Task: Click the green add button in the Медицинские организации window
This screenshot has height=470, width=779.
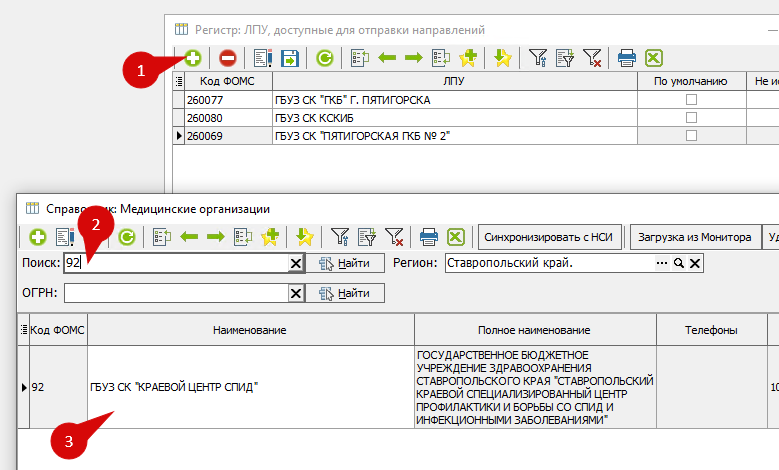Action: 37,237
